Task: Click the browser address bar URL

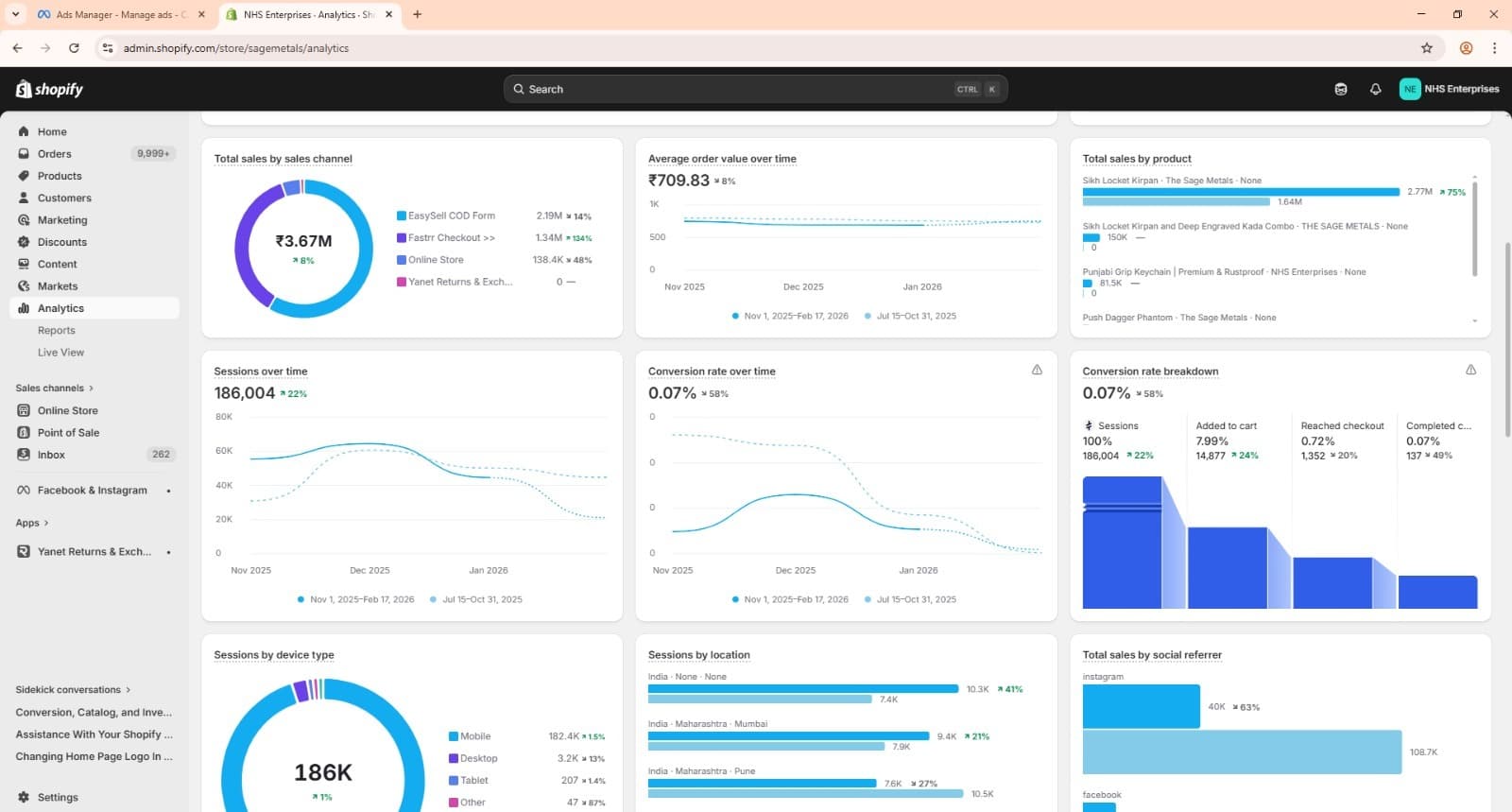Action: (x=236, y=47)
